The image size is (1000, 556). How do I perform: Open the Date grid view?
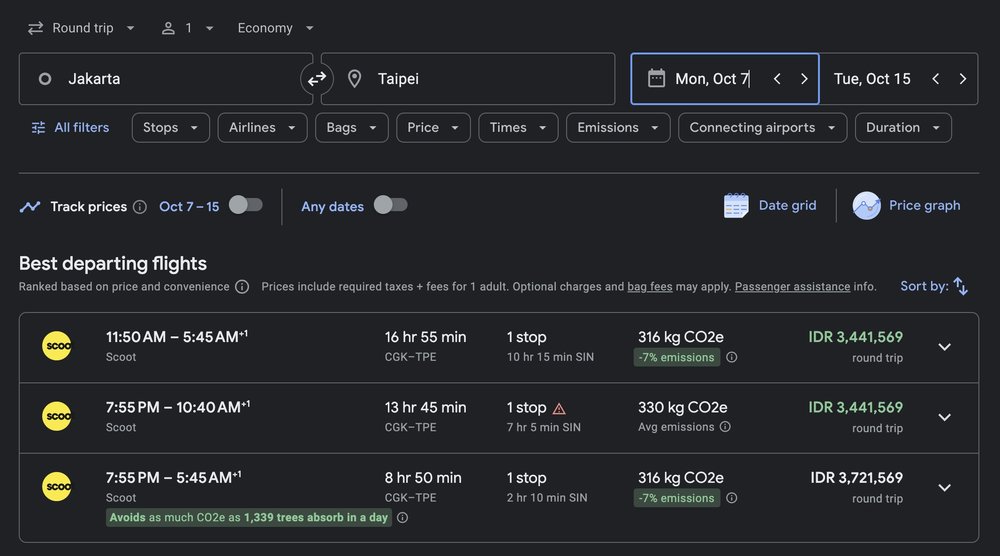point(771,205)
